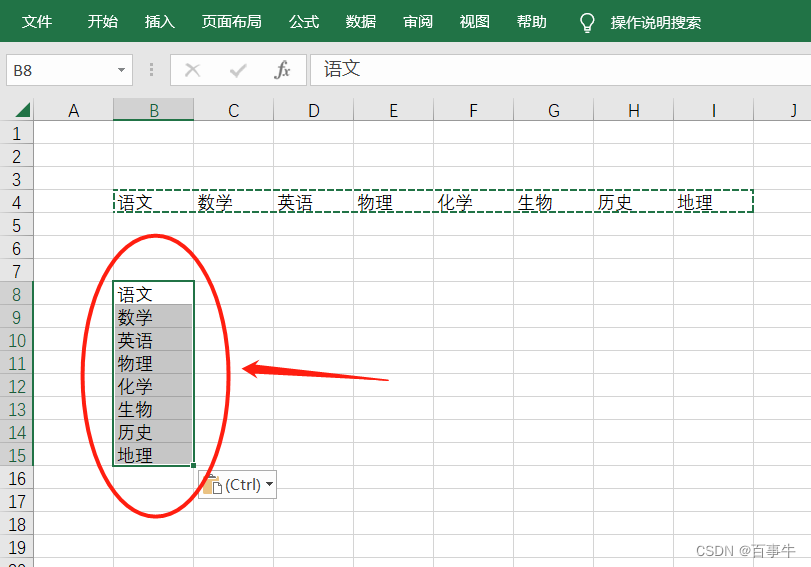This screenshot has height=567, width=811.
Task: Open the 帮助 tab
Action: (531, 22)
